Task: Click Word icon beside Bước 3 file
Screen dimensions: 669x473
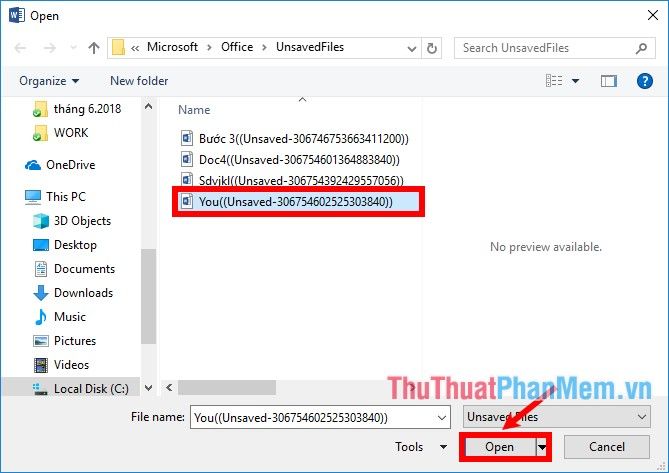Action: tap(187, 139)
